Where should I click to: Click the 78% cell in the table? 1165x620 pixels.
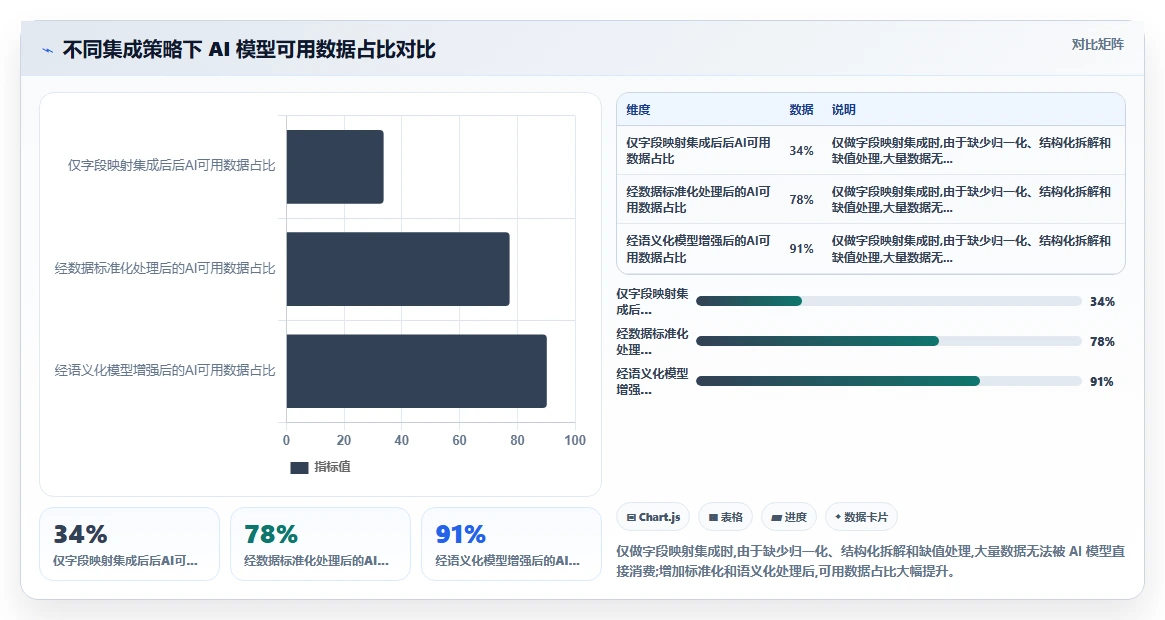(801, 199)
